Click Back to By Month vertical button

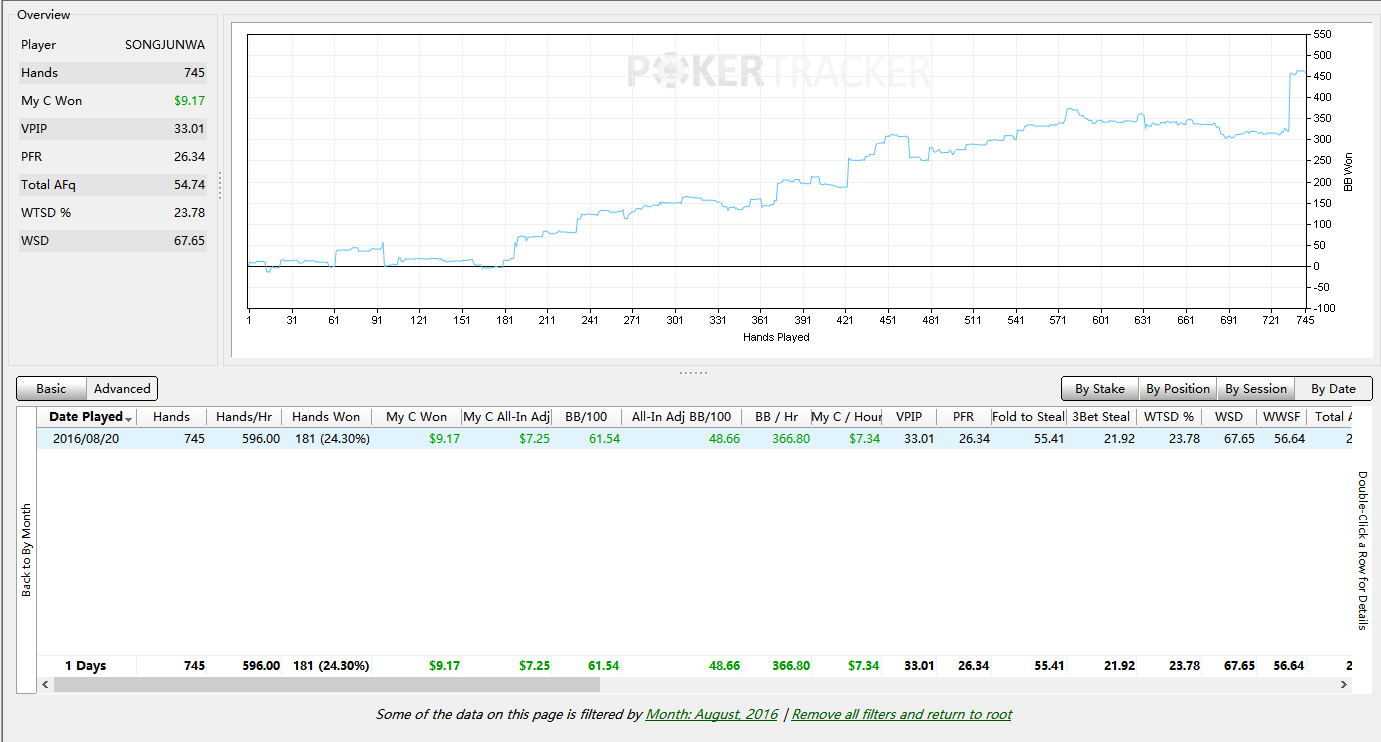[x=27, y=550]
